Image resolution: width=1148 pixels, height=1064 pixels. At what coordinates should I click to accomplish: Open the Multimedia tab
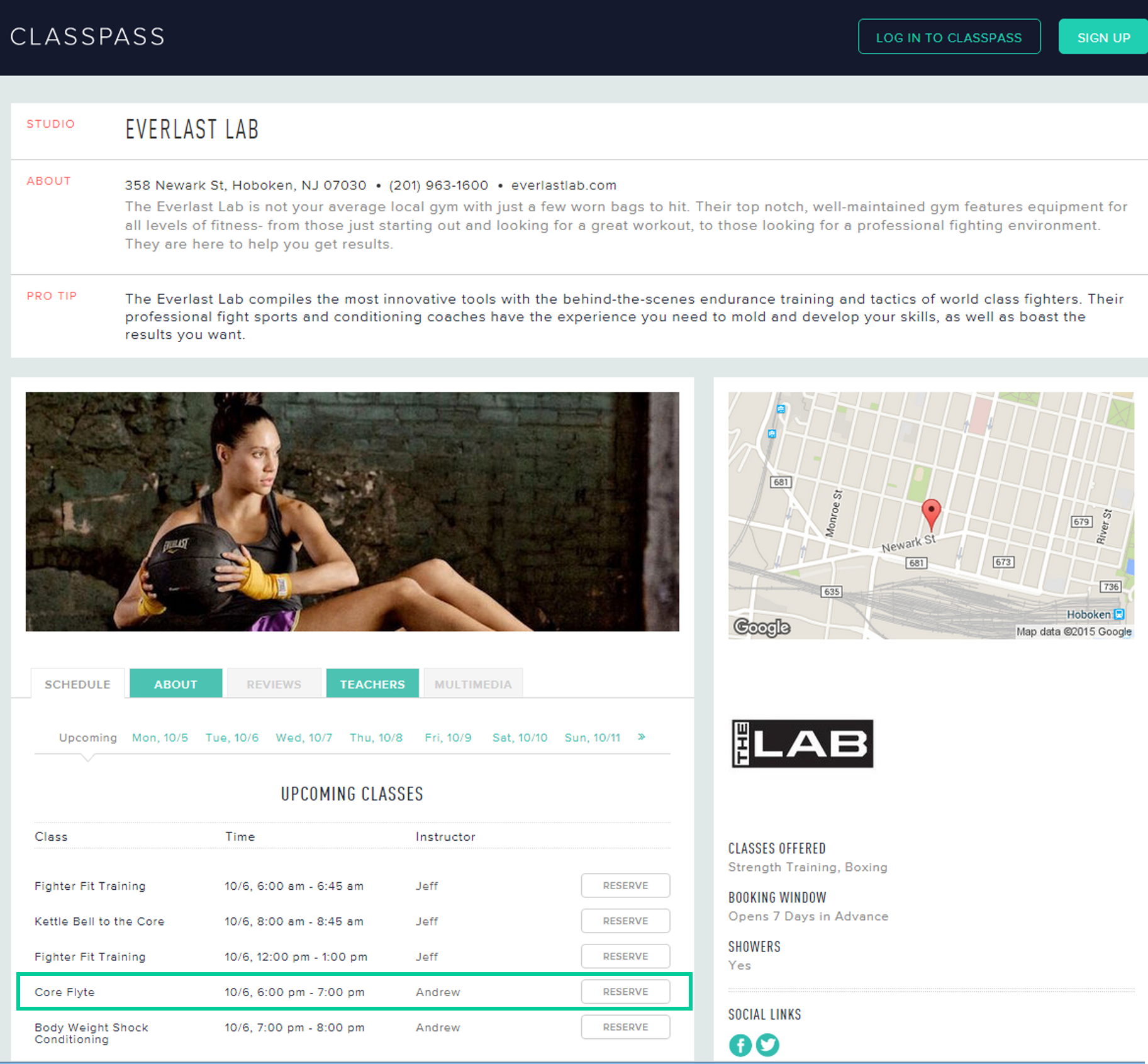tap(473, 684)
